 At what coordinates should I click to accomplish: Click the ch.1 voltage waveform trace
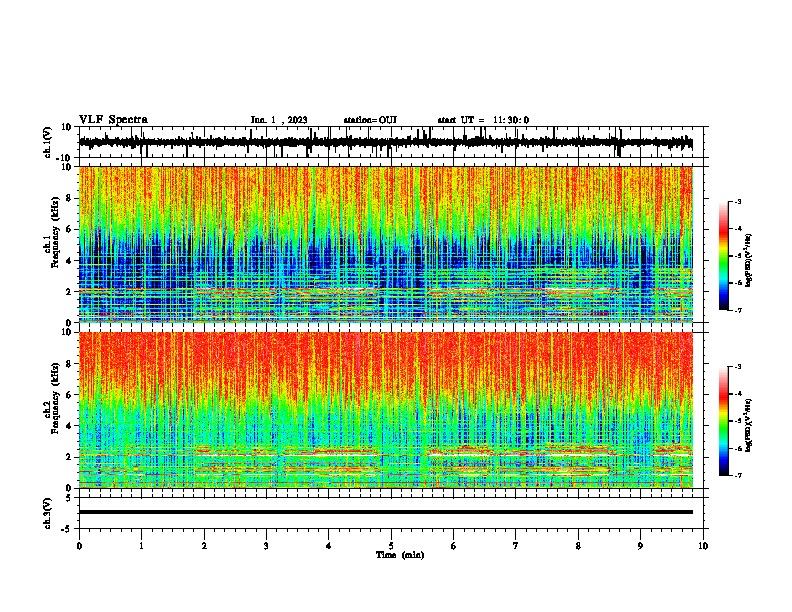point(385,142)
